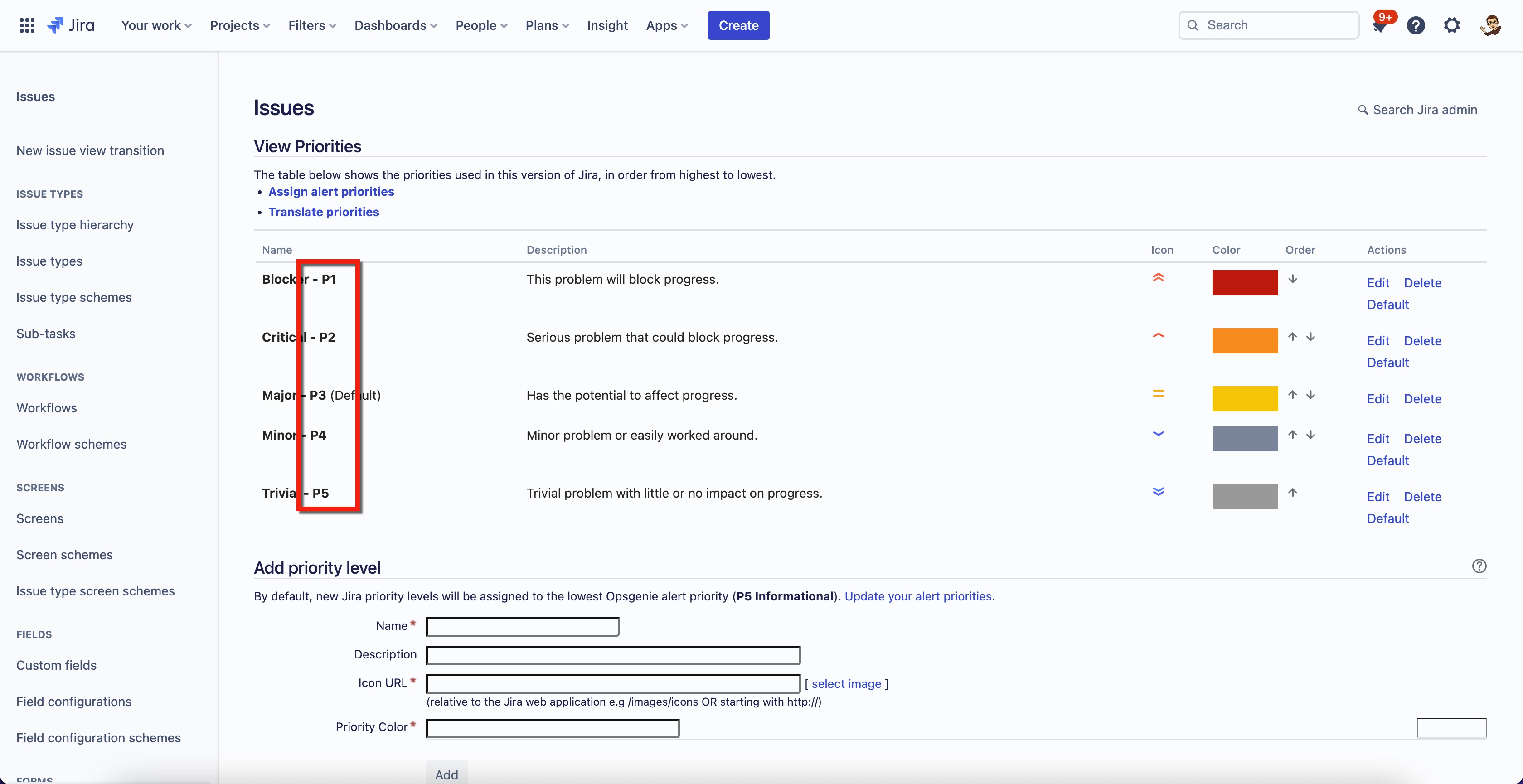1523x784 pixels.
Task: Click the Trivial double-chevron priority icon
Action: (x=1158, y=491)
